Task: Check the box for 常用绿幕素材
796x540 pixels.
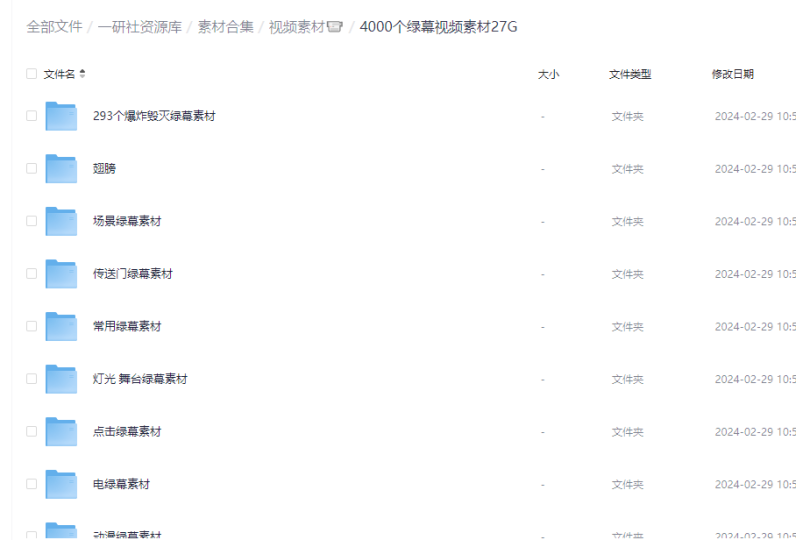Action: (x=31, y=326)
